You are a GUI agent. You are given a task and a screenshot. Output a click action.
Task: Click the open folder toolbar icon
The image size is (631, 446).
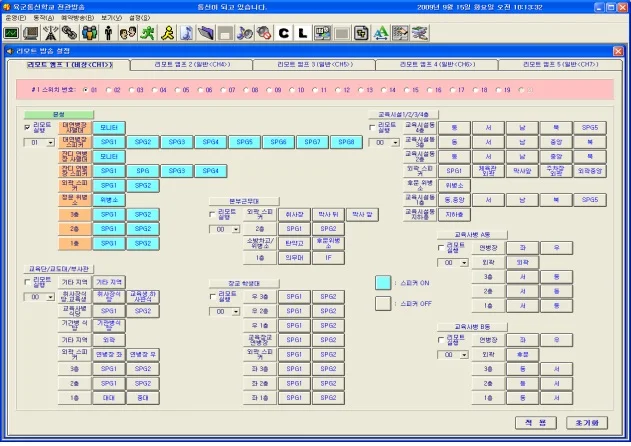coord(206,33)
